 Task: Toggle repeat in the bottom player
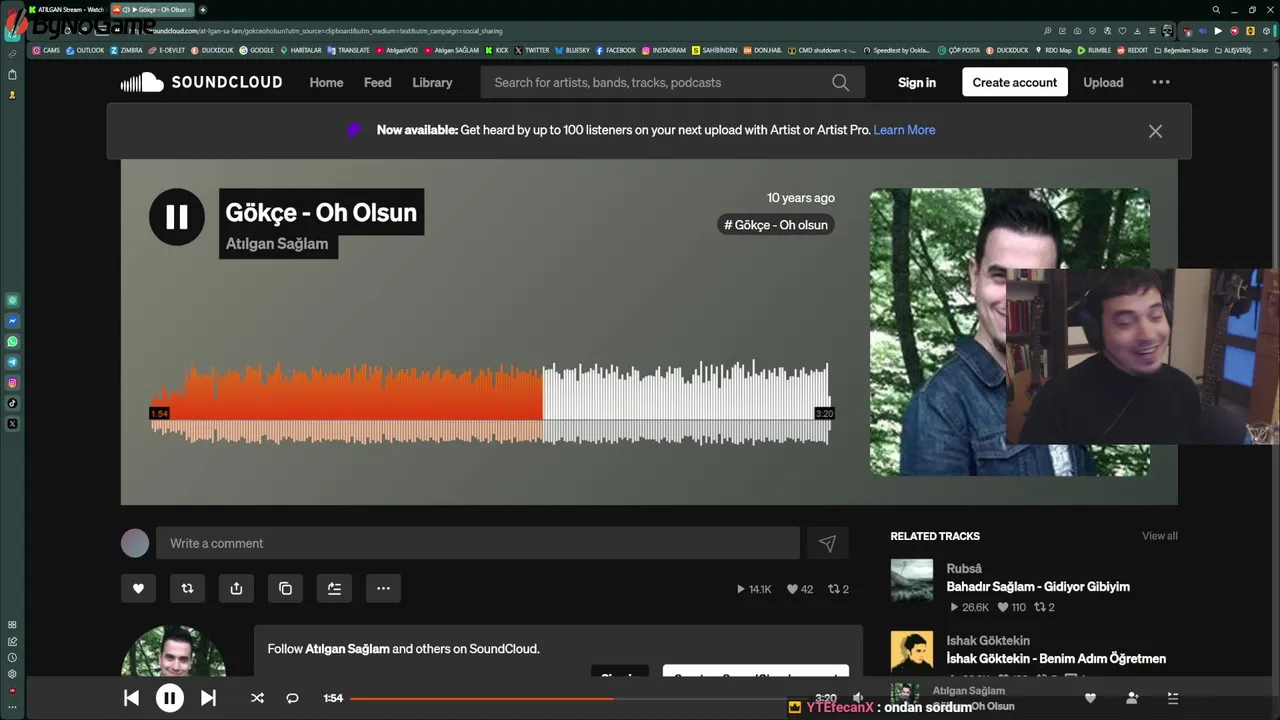292,698
